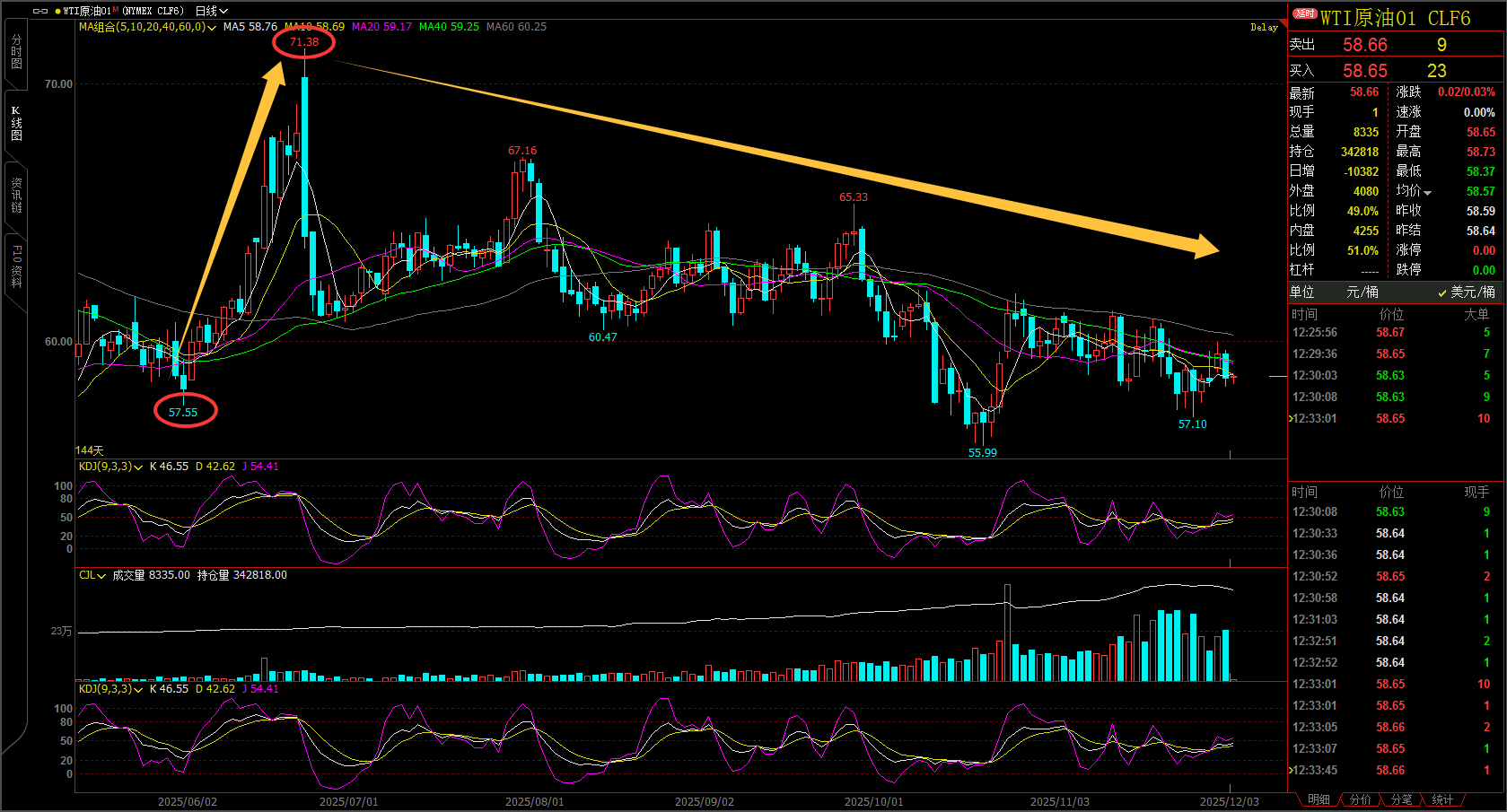
Task: Switch the price unit to 元/桶
Action: tap(1362, 292)
